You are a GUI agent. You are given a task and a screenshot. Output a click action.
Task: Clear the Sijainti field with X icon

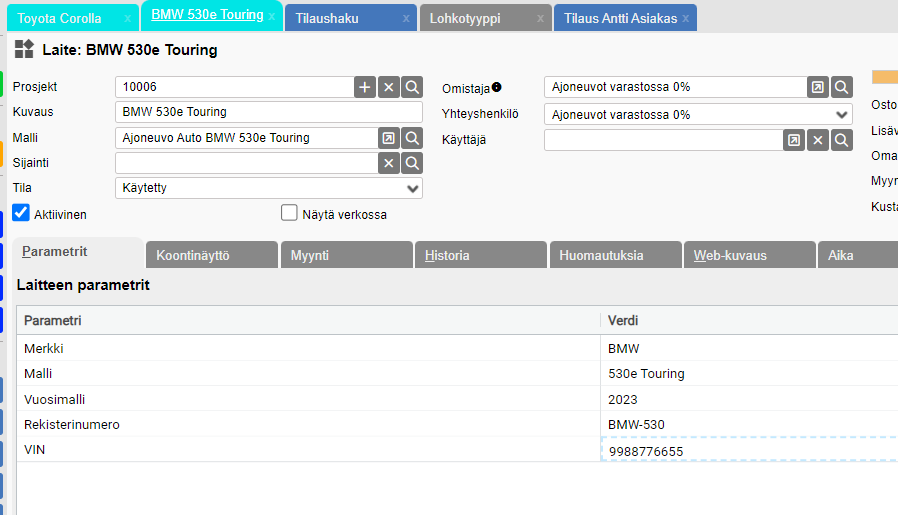[x=389, y=163]
